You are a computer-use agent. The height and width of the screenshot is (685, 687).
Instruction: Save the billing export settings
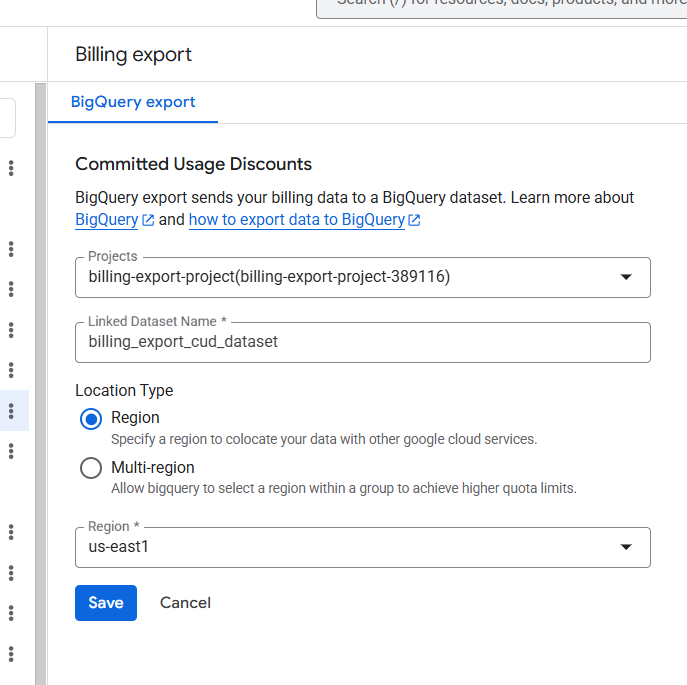pos(106,603)
